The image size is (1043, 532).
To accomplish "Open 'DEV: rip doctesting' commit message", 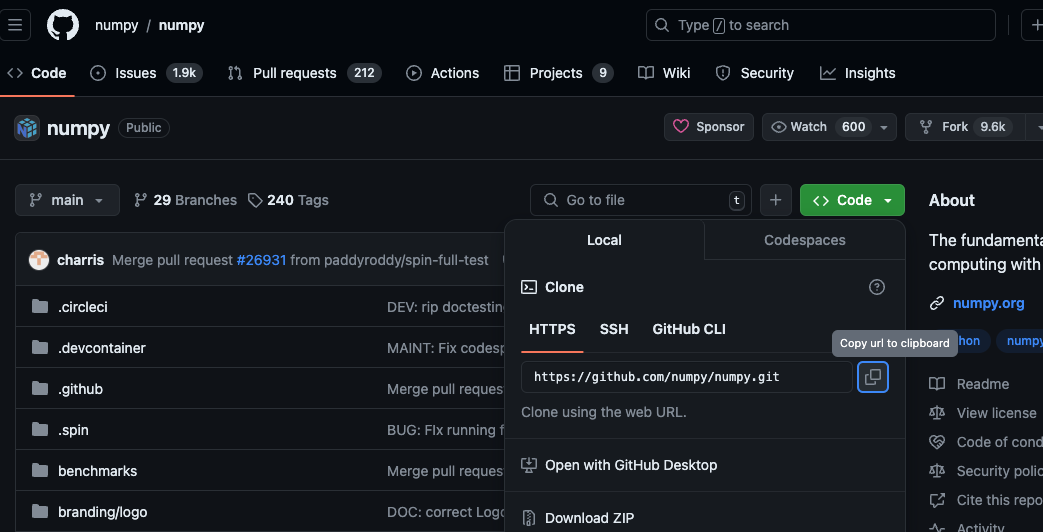I will click(446, 307).
